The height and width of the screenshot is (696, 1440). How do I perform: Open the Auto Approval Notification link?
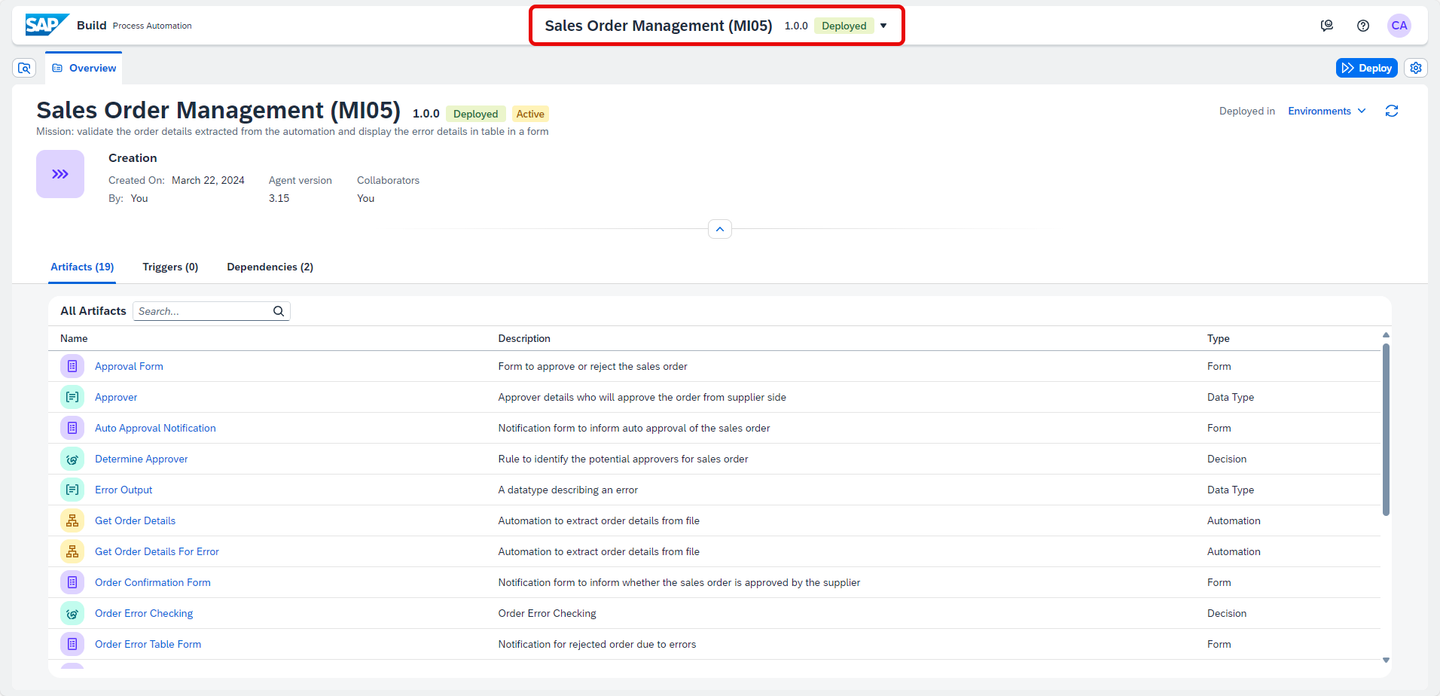155,428
